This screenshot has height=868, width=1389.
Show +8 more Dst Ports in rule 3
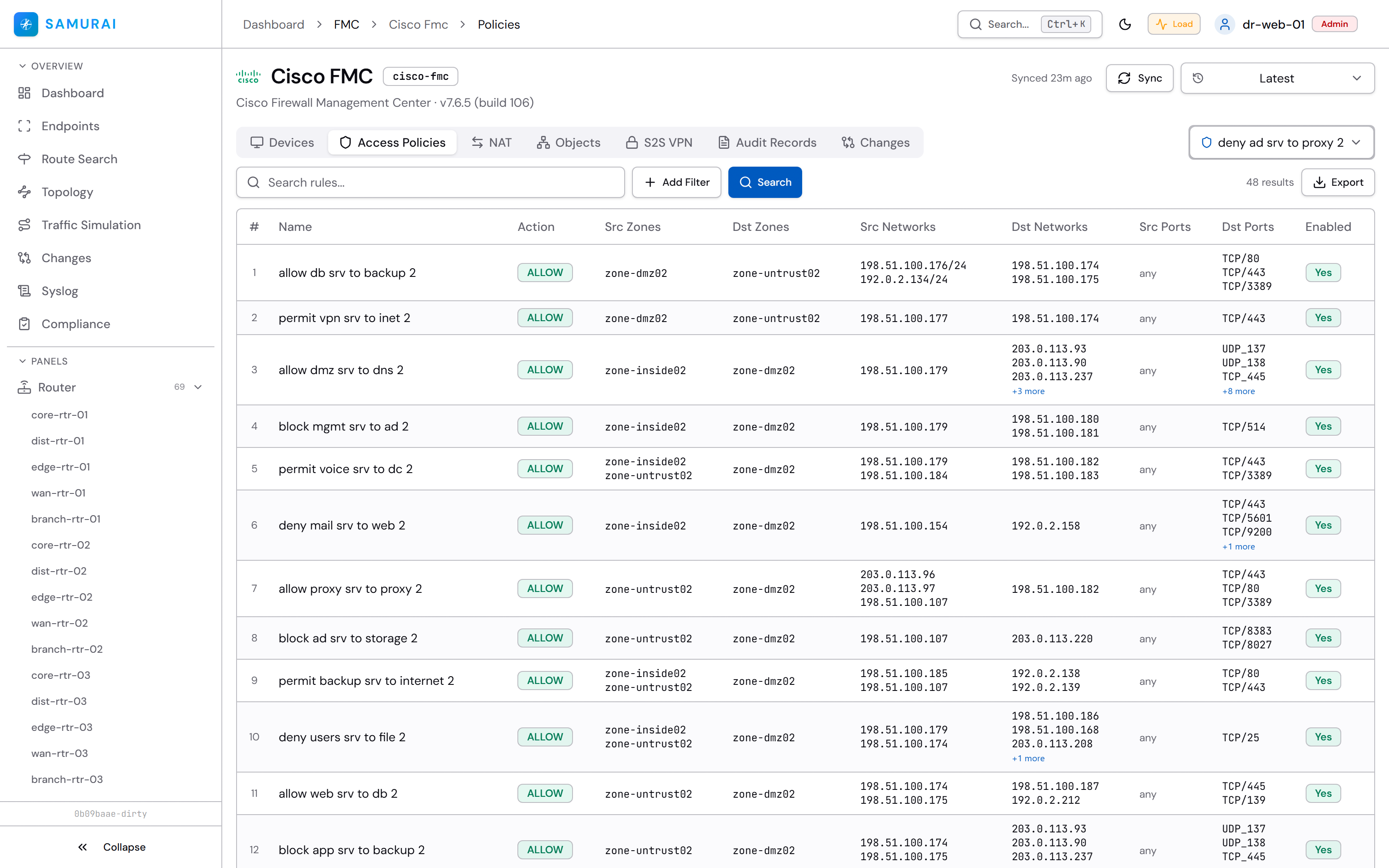click(1238, 391)
